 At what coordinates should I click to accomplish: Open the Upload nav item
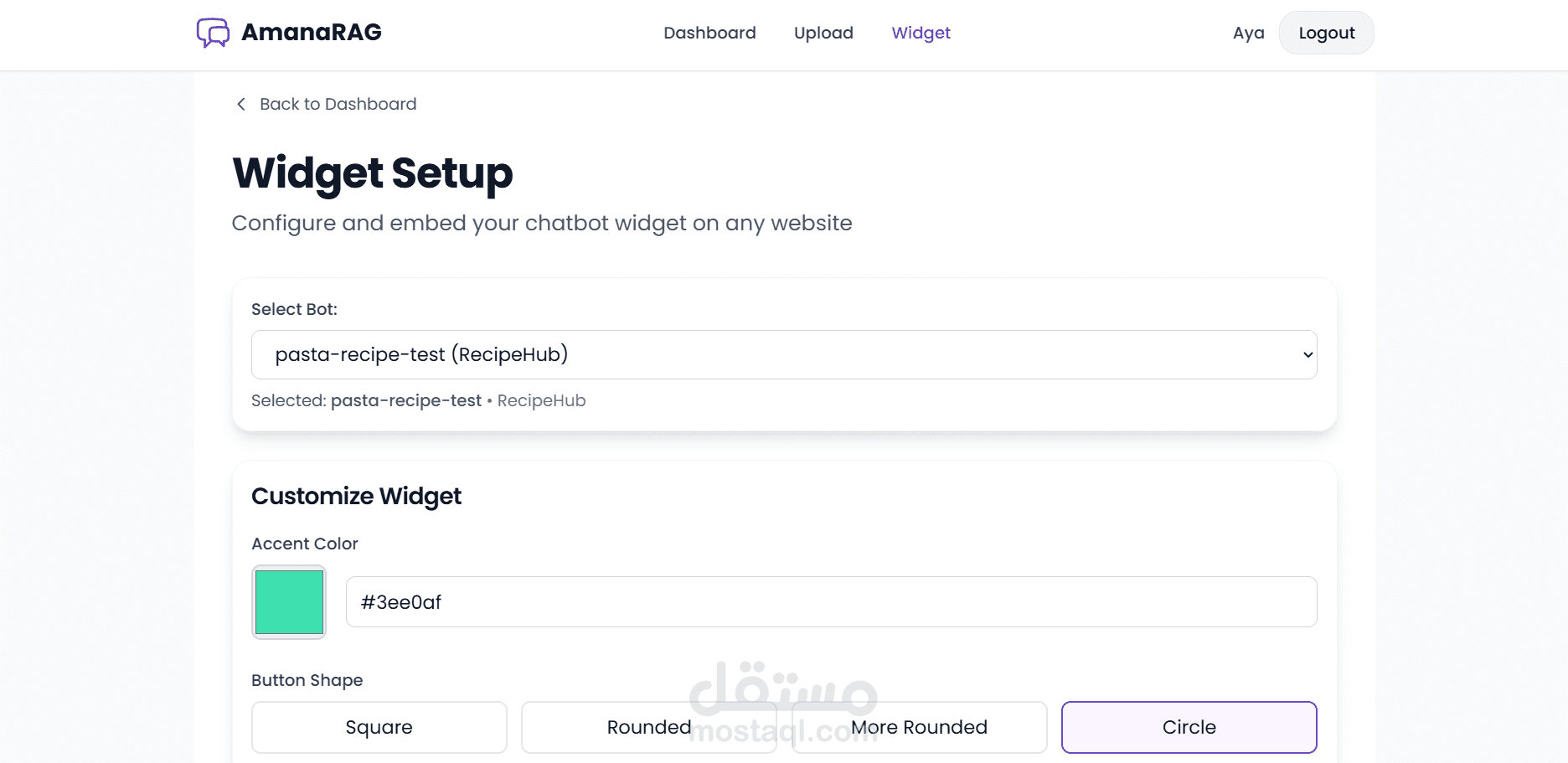click(x=823, y=33)
